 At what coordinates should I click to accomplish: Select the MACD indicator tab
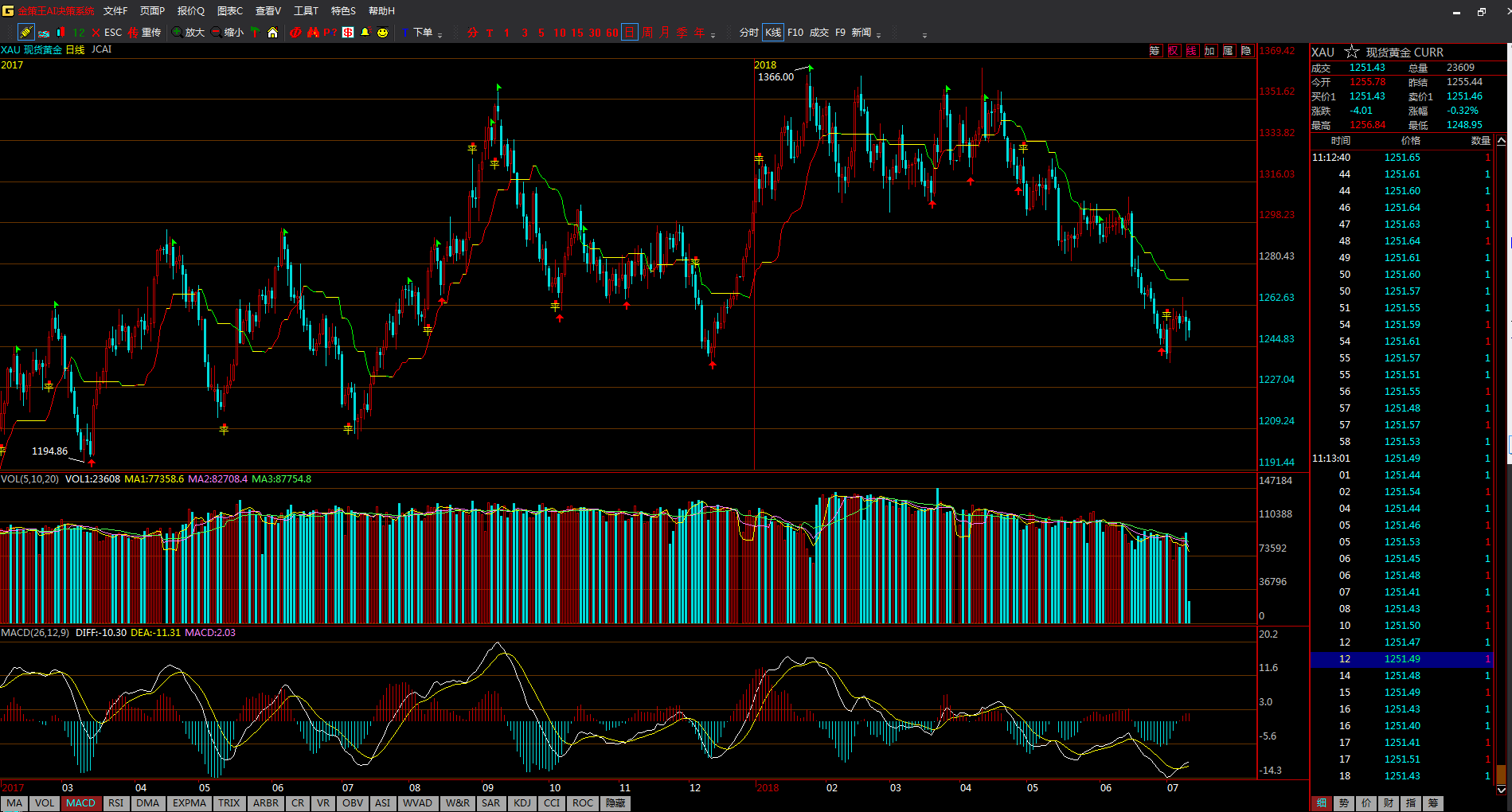click(x=80, y=803)
